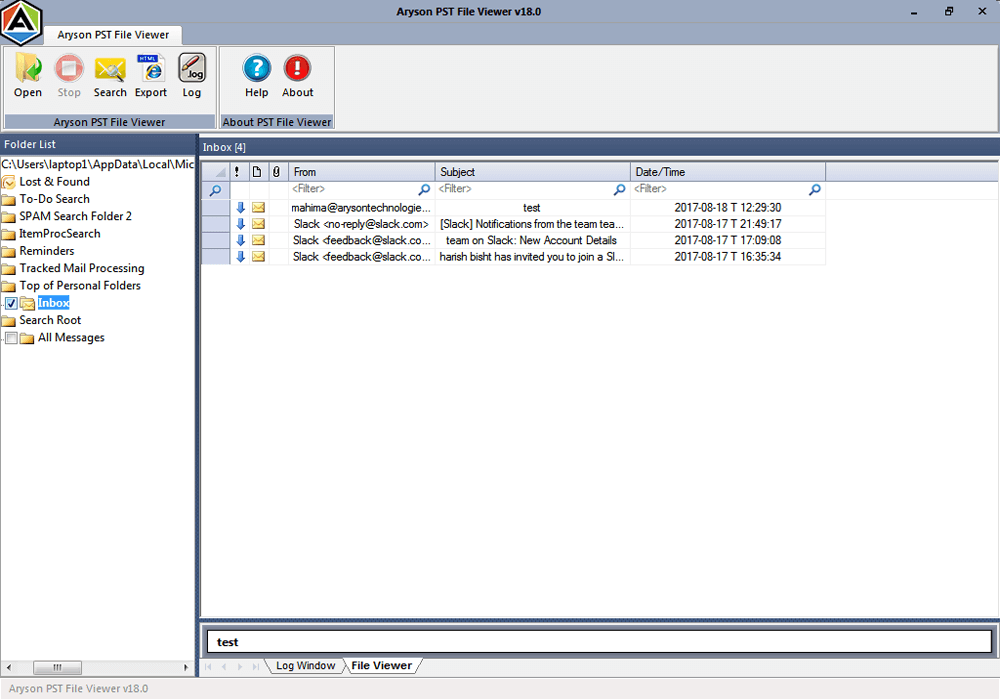
Task: Click the From filter magnifier icon
Action: tap(424, 189)
